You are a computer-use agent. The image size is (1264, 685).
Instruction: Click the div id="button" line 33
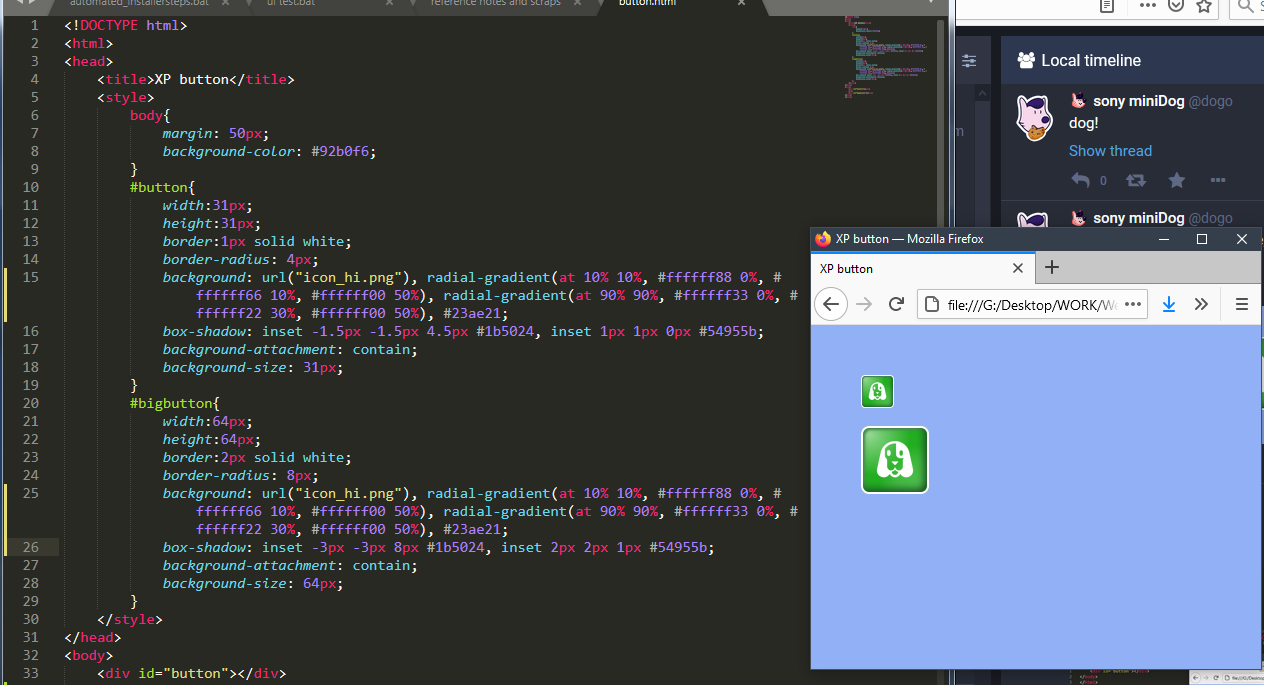tap(191, 673)
